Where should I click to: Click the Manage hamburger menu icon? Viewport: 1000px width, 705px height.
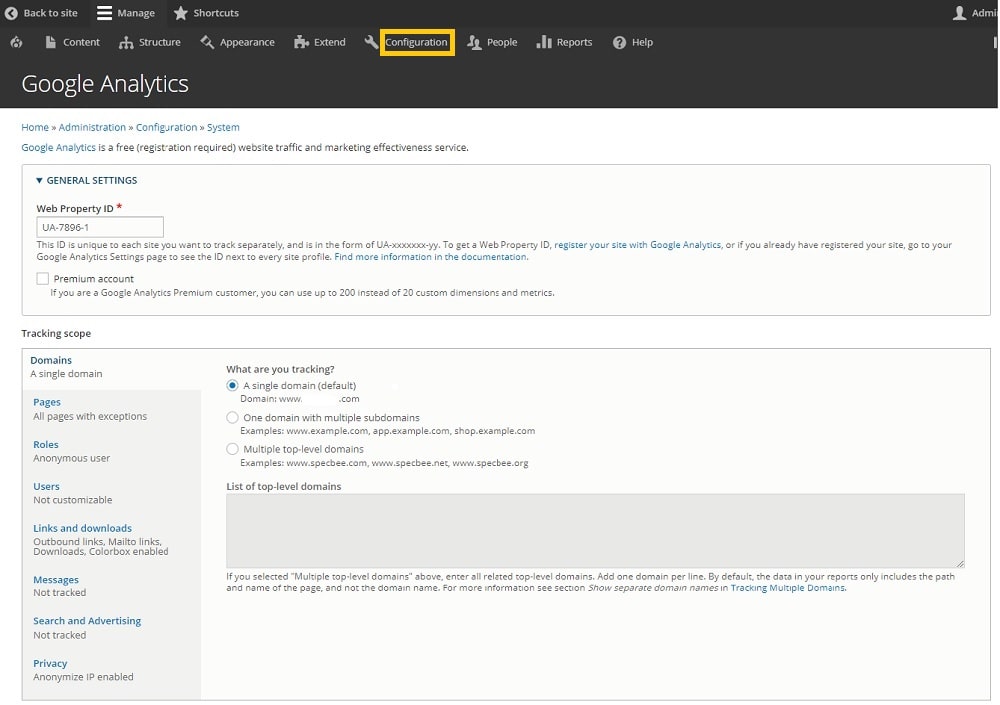pos(104,13)
